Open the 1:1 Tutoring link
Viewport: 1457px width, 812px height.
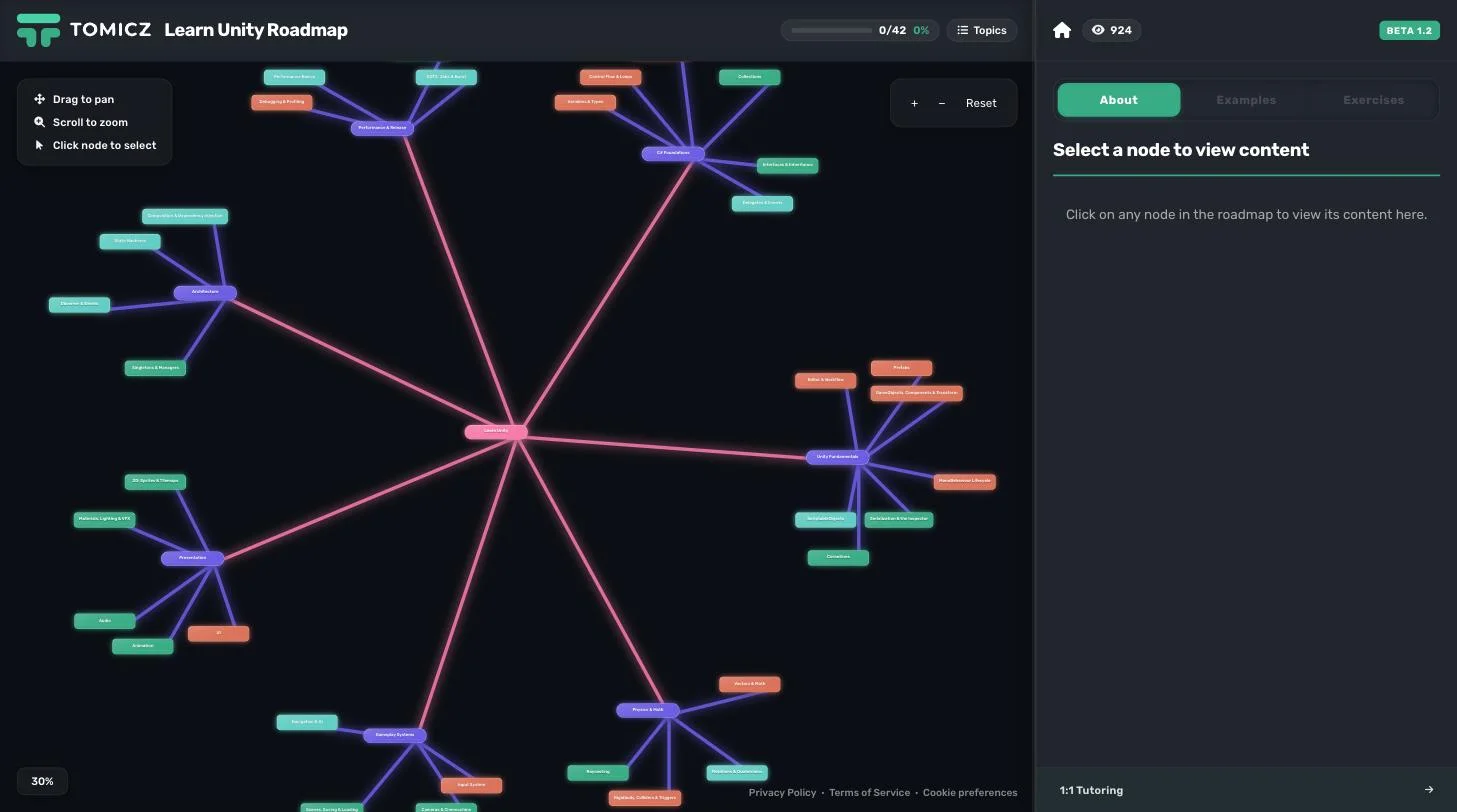pos(1246,790)
